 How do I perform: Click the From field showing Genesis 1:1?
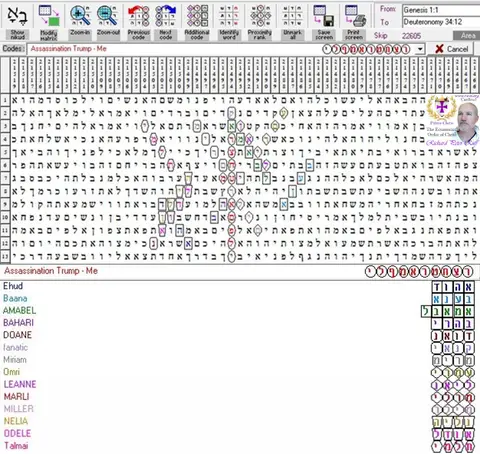pos(441,10)
